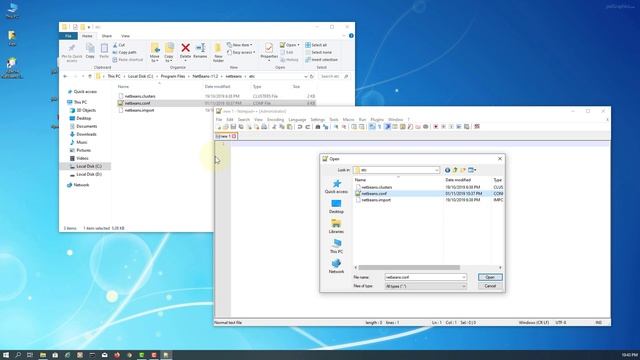
Task: Open the Language menu in Notepad++
Action: point(297,120)
